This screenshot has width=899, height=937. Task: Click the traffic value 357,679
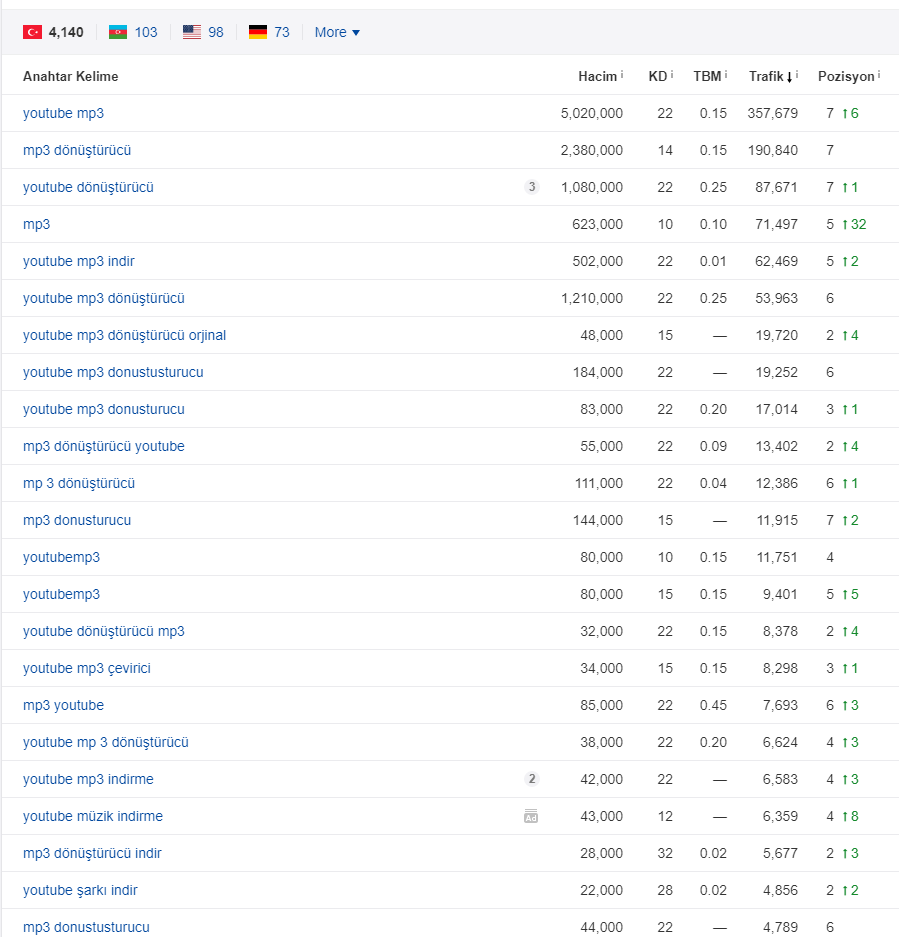[772, 113]
